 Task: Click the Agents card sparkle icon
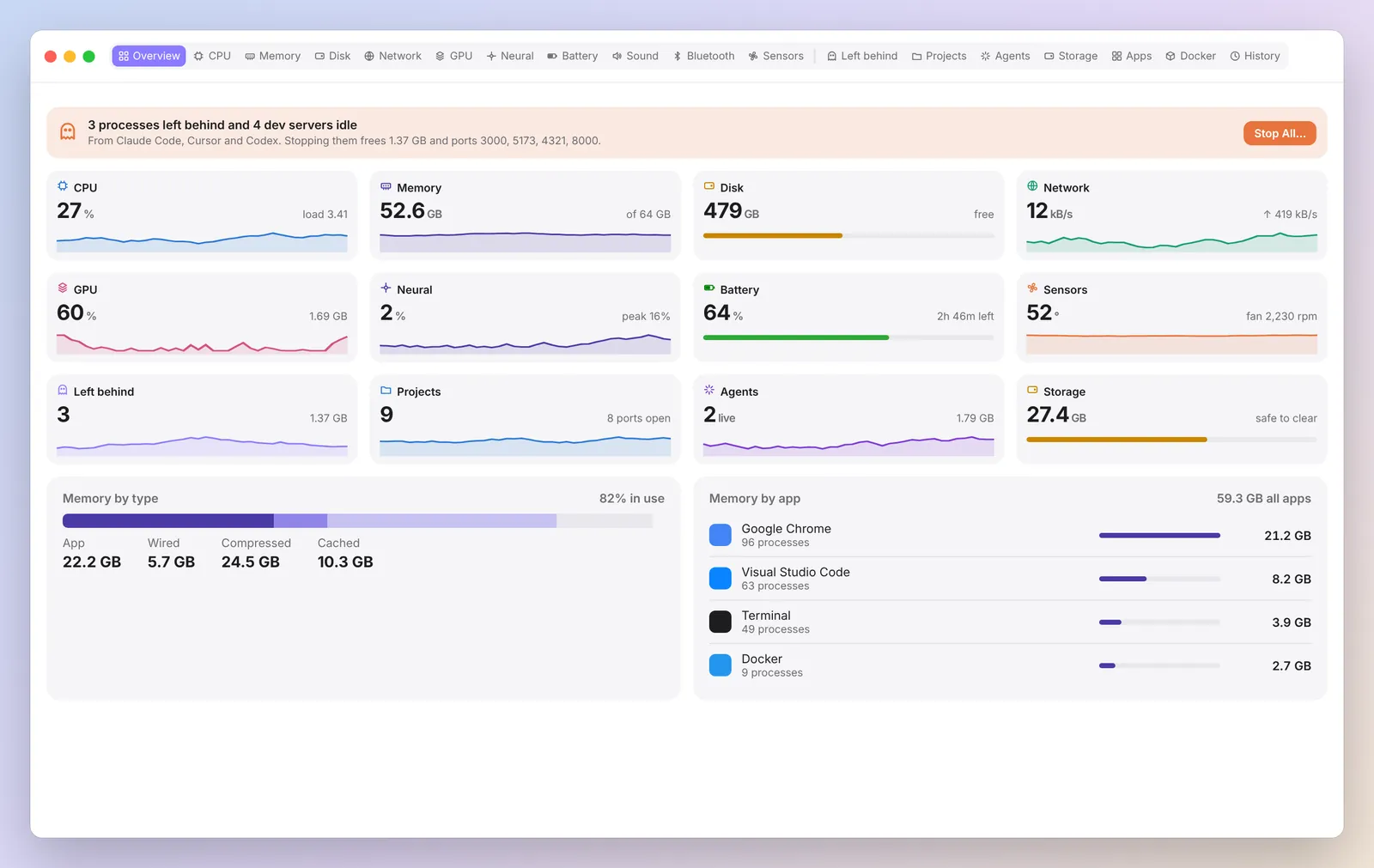(x=709, y=391)
